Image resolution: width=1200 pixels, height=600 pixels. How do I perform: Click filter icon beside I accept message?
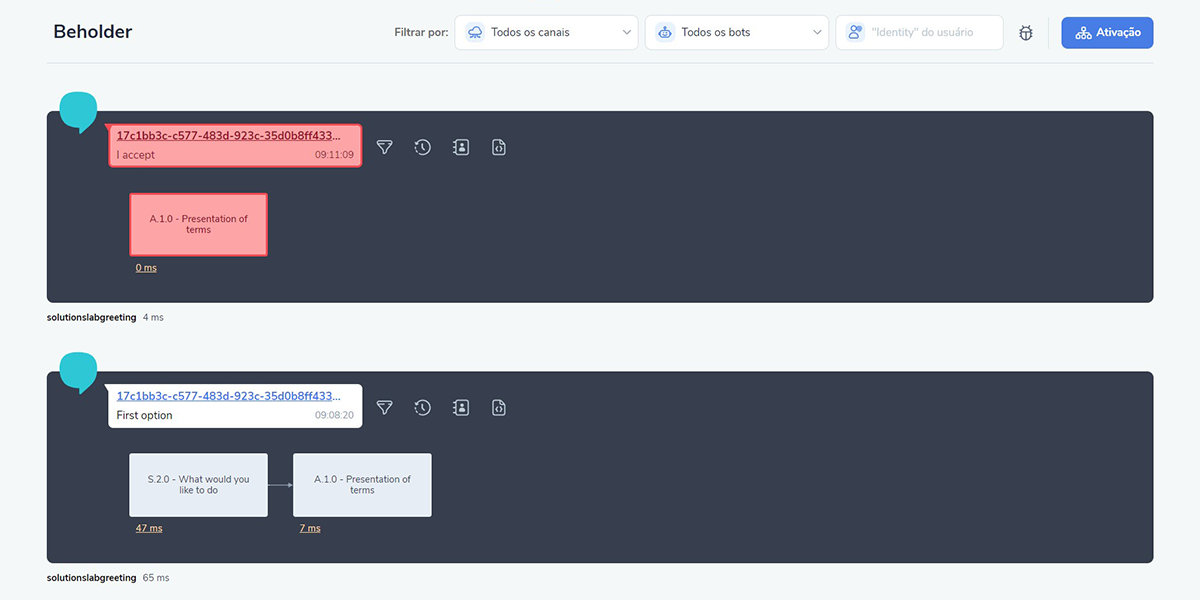[x=385, y=147]
